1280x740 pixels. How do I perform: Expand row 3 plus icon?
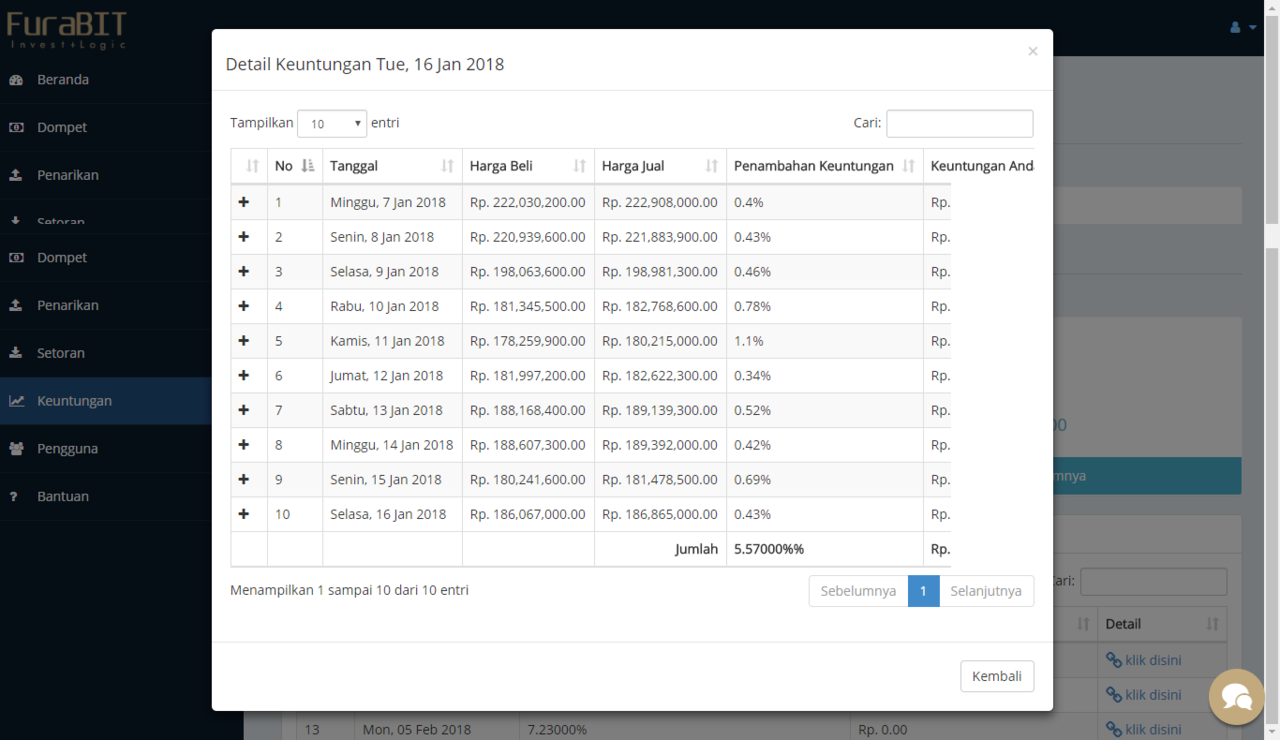(244, 271)
